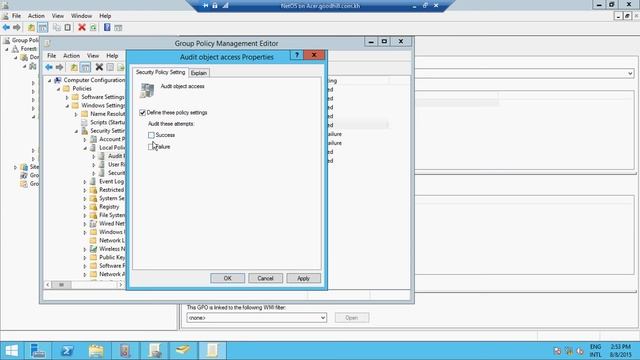This screenshot has width=640, height=360.
Task: Open Server Manager from taskbar
Action: [x=38, y=351]
